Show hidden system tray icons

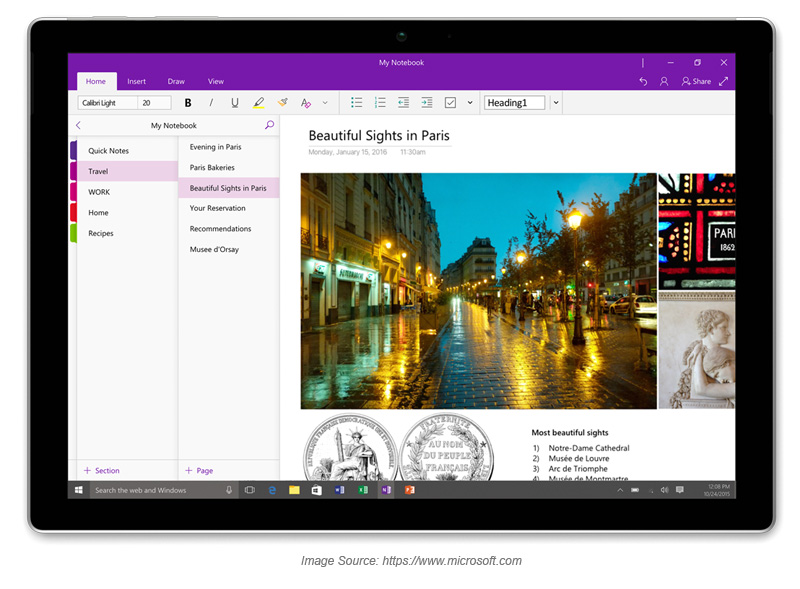click(x=620, y=490)
